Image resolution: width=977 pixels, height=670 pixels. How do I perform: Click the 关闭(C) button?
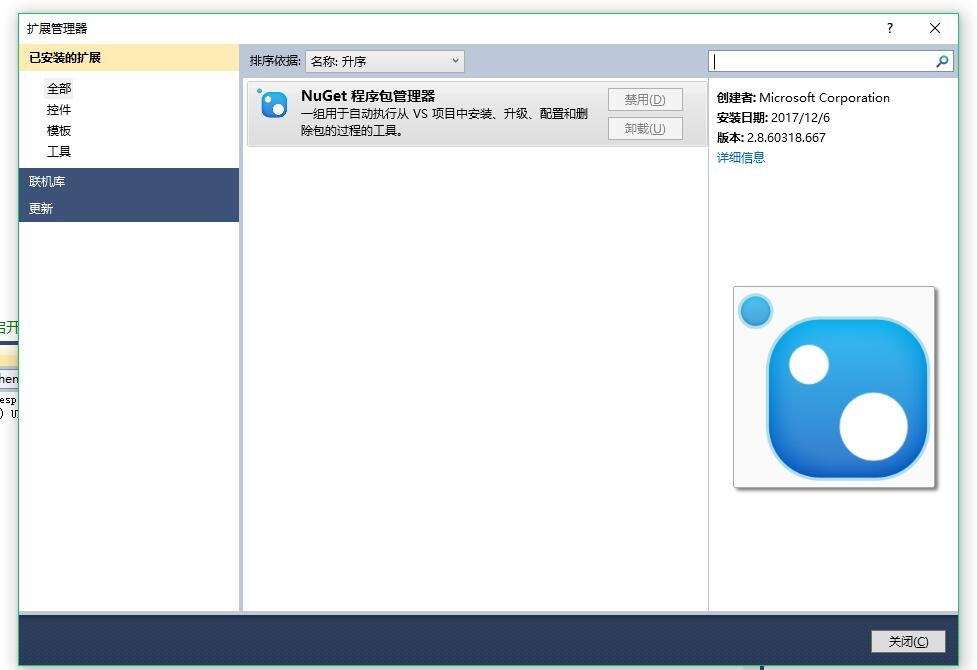[x=908, y=641]
